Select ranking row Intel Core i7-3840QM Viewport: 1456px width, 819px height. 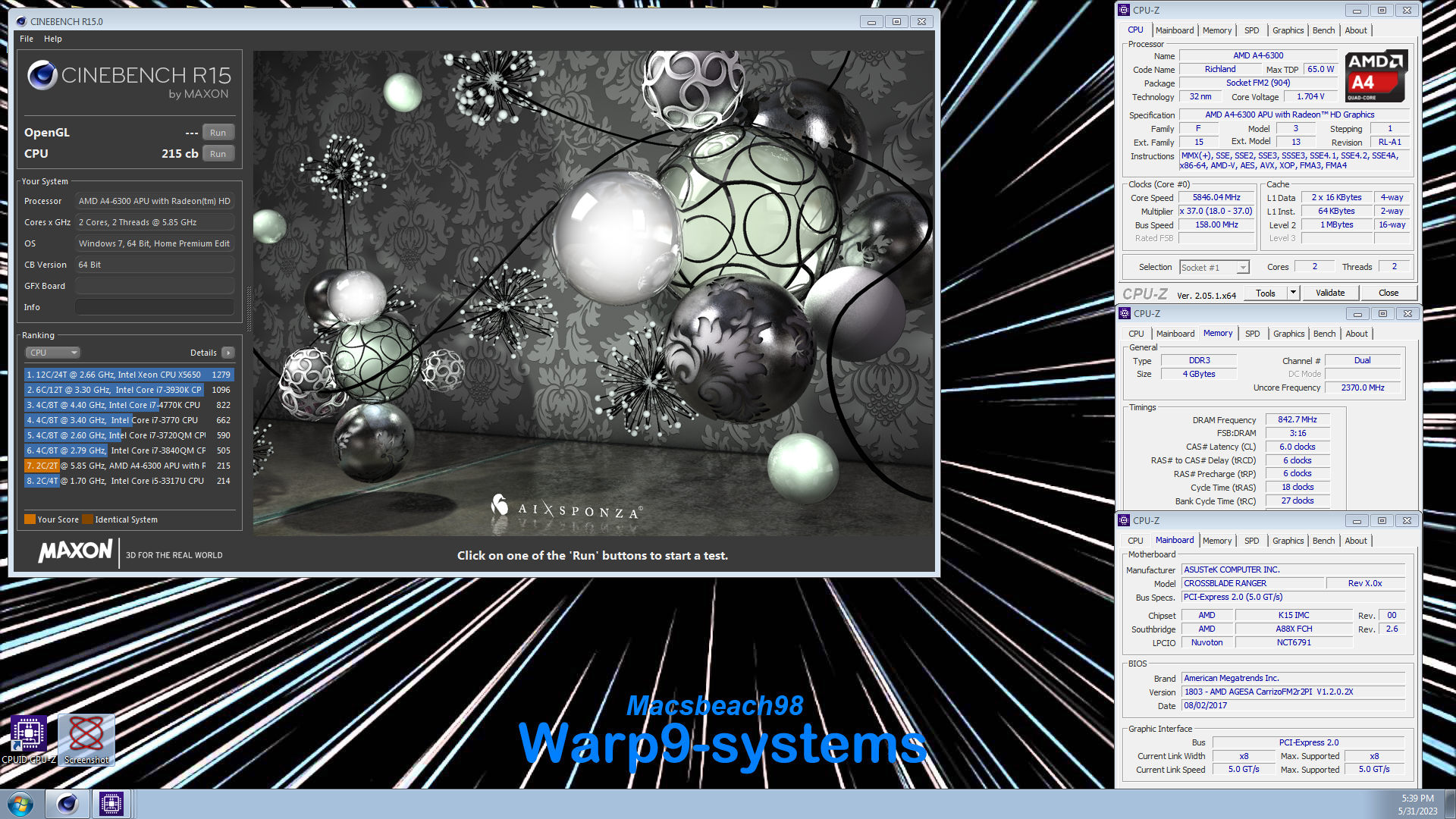[129, 450]
